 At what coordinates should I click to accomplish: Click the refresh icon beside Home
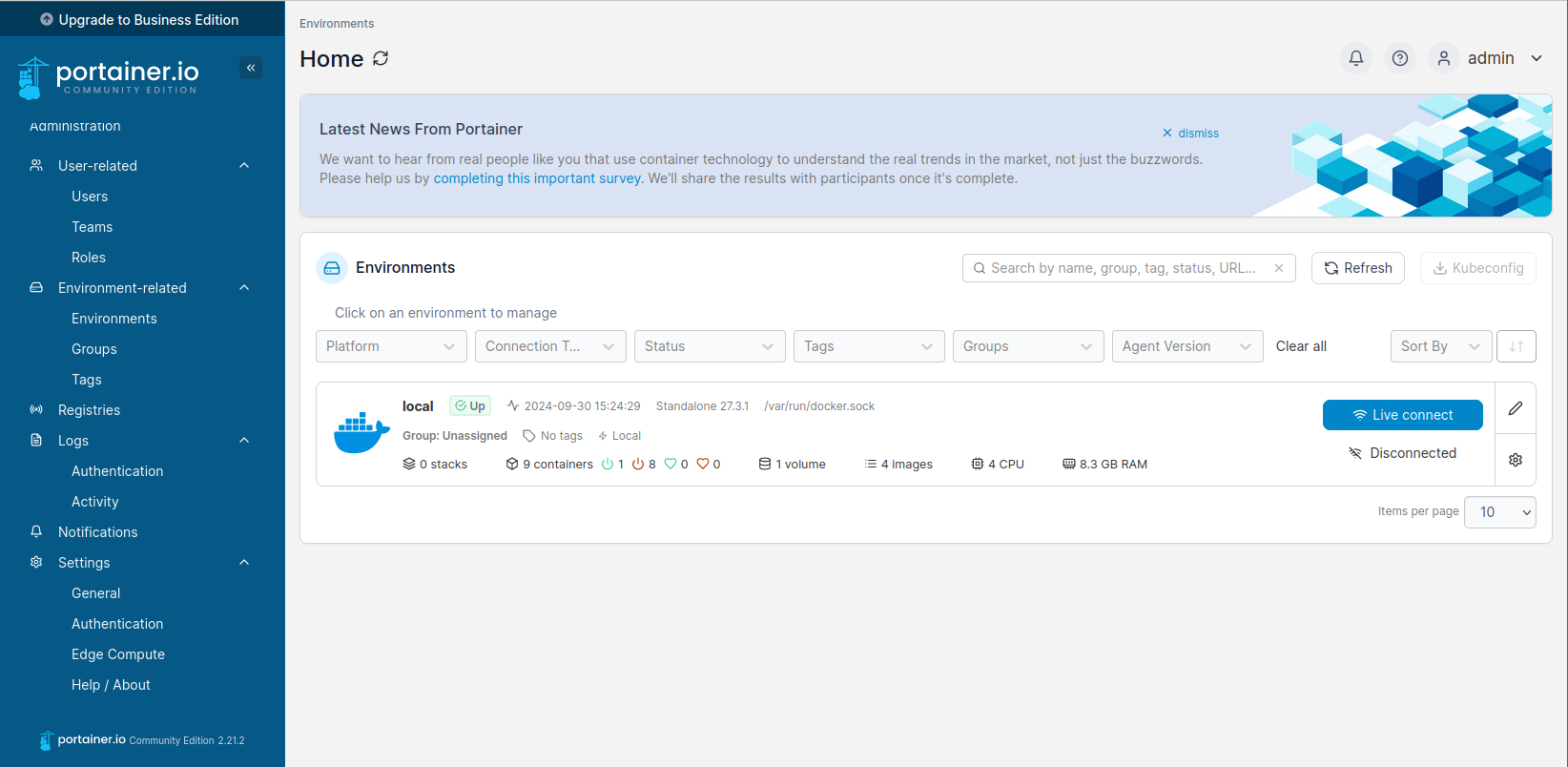pos(381,58)
